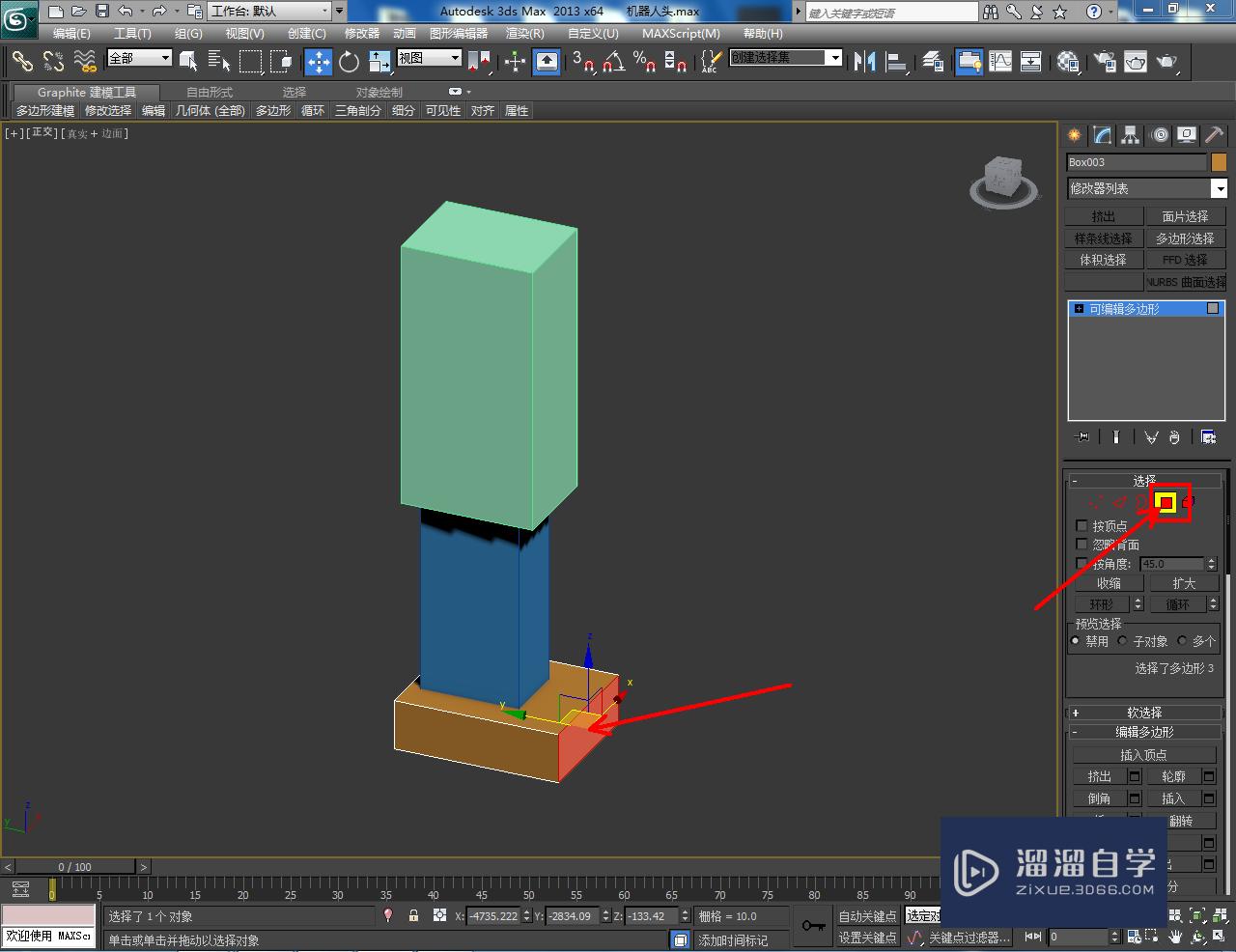Open the MAXScript(M) menu
This screenshot has height=952, width=1236.
click(x=681, y=34)
